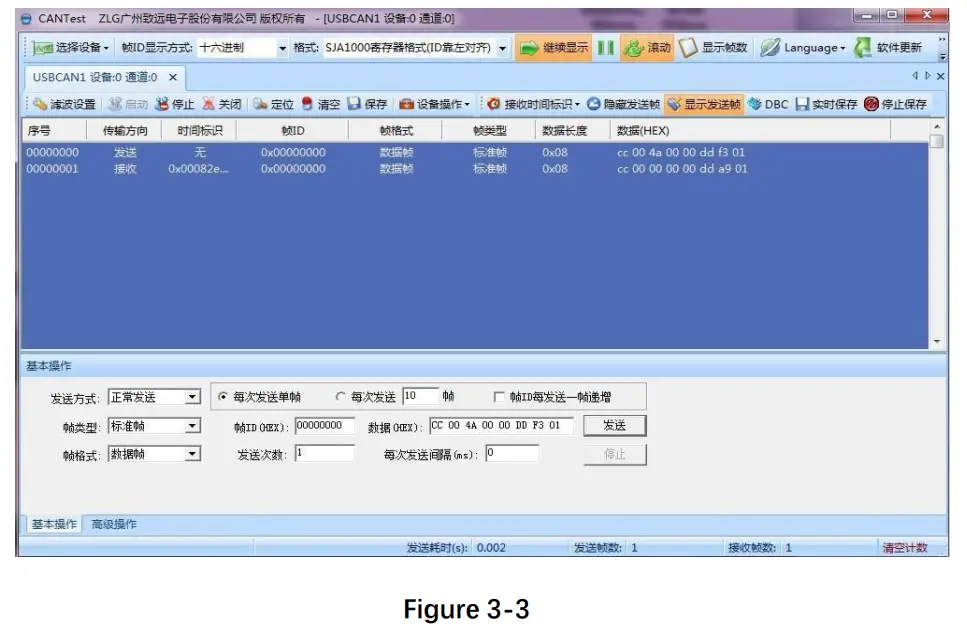Click the 时间标识 column header

[199, 130]
